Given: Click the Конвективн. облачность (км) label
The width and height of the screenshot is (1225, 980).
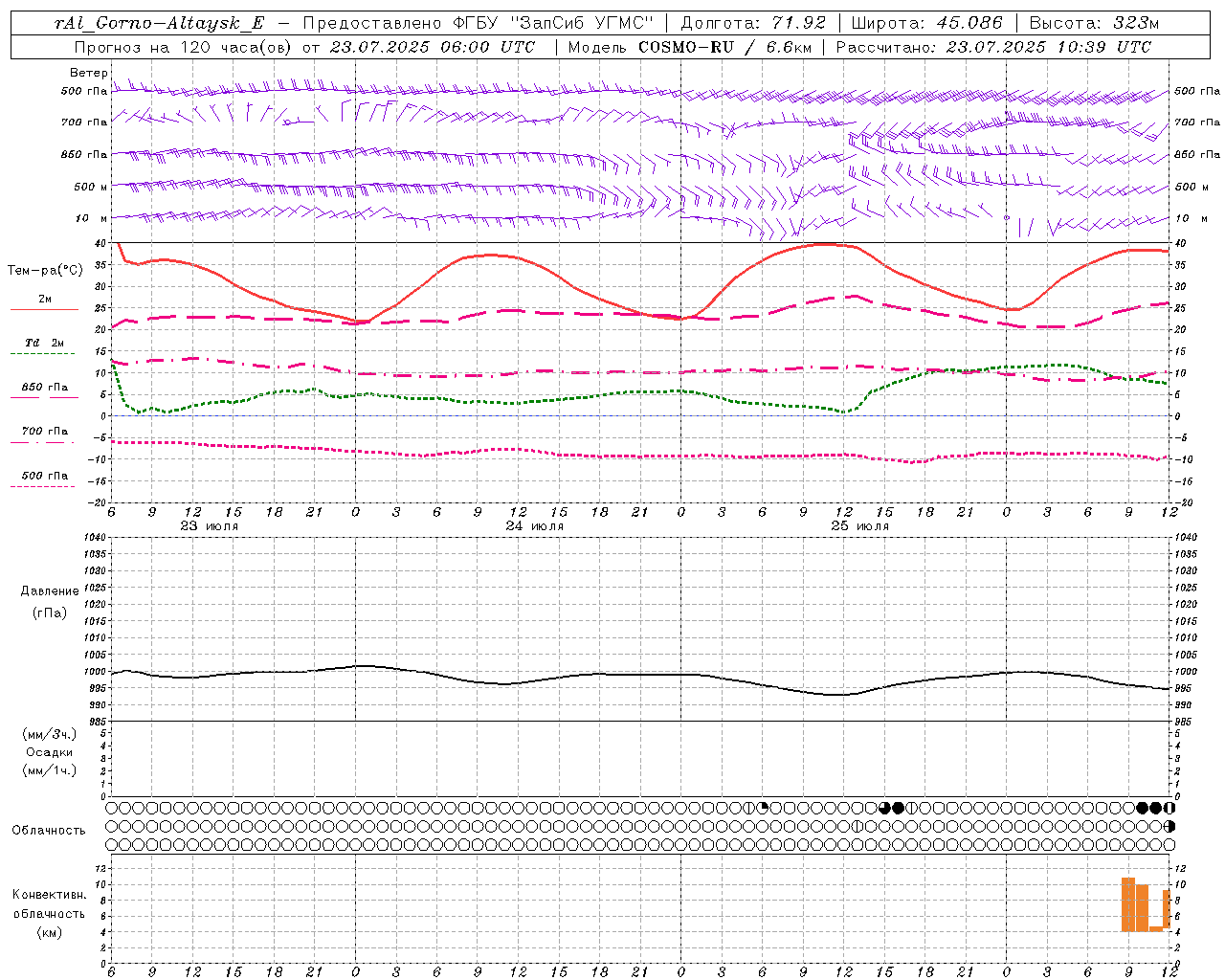Looking at the screenshot, I should (x=49, y=913).
